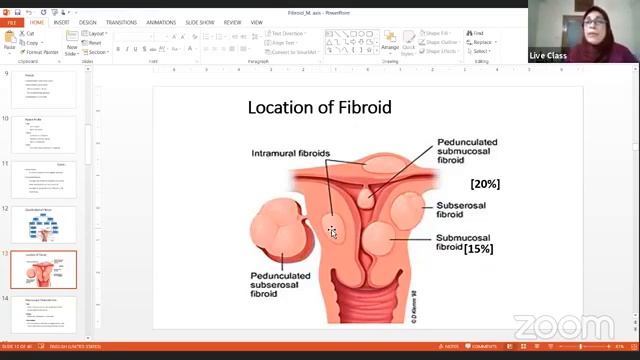The height and width of the screenshot is (360, 640).
Task: Select the line shape in shapes gallery
Action: (338, 34)
